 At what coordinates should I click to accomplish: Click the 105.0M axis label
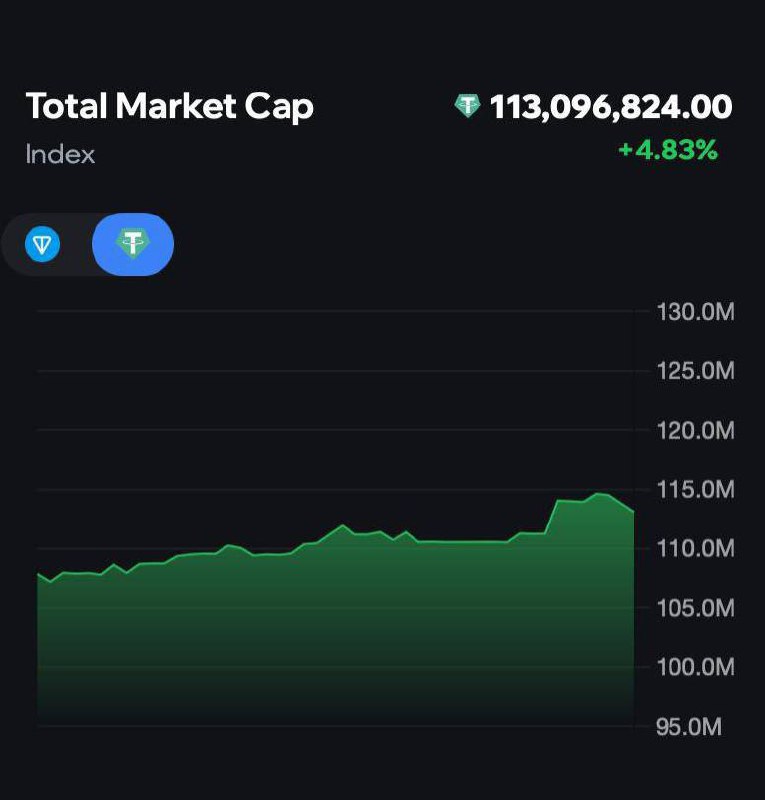pyautogui.click(x=695, y=608)
